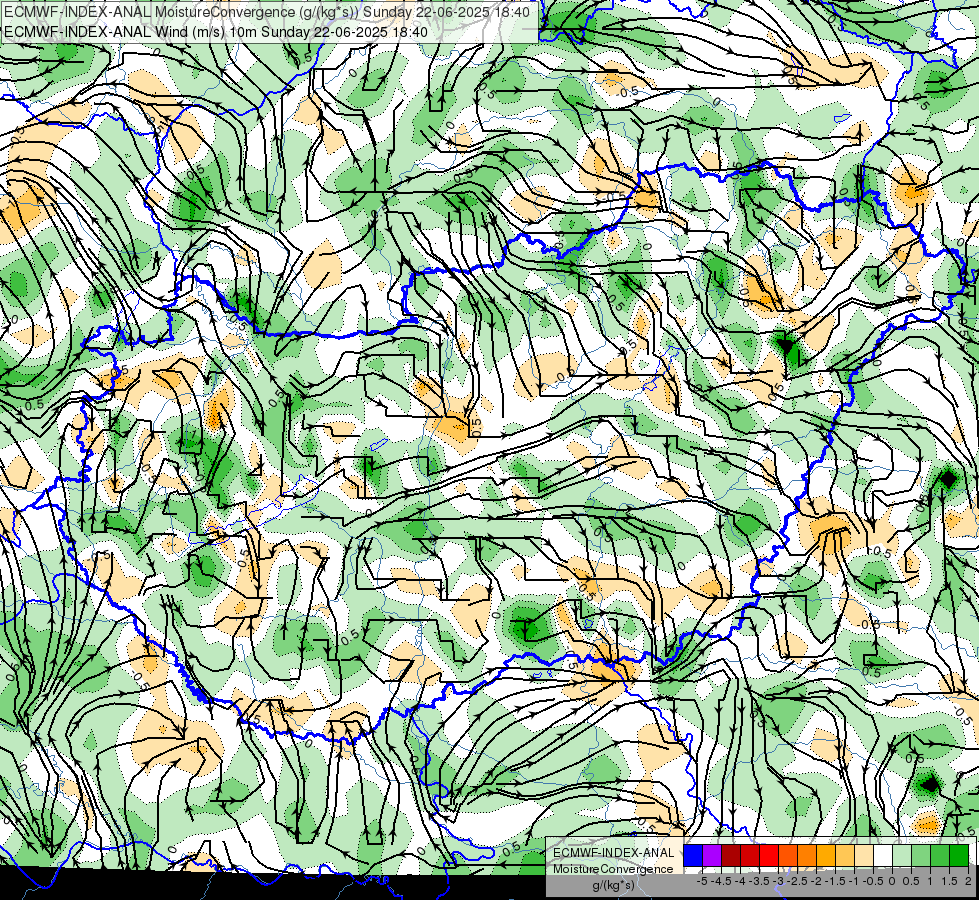Click the blue swatch at the legend's far left

pos(693,856)
